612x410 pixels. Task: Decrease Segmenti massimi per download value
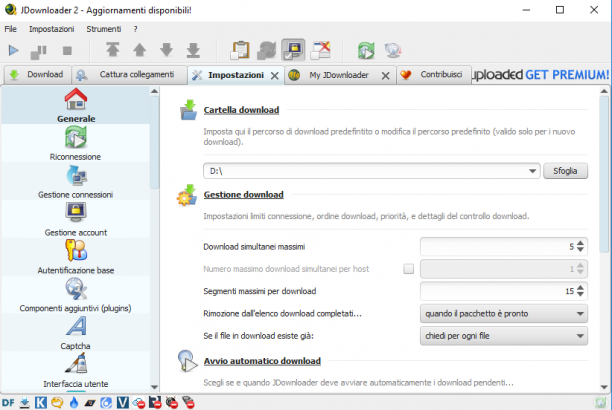pyautogui.click(x=580, y=294)
